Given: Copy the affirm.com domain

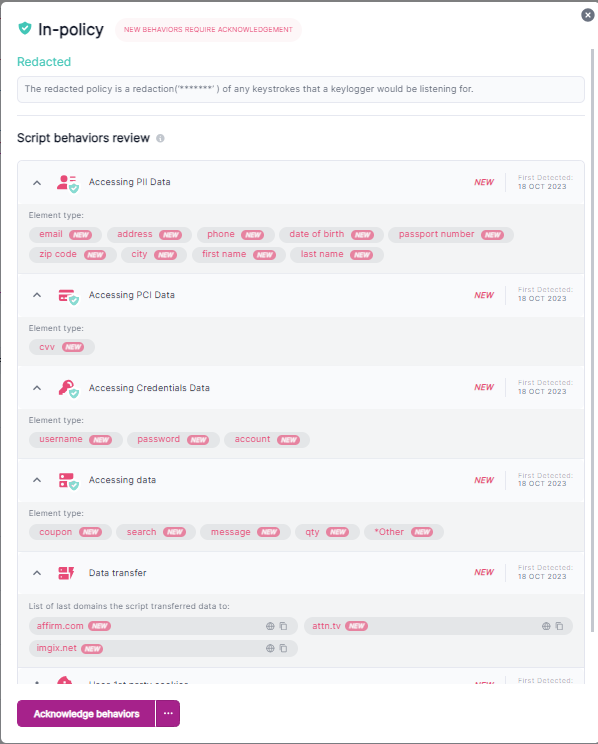Looking at the screenshot, I should 283,626.
